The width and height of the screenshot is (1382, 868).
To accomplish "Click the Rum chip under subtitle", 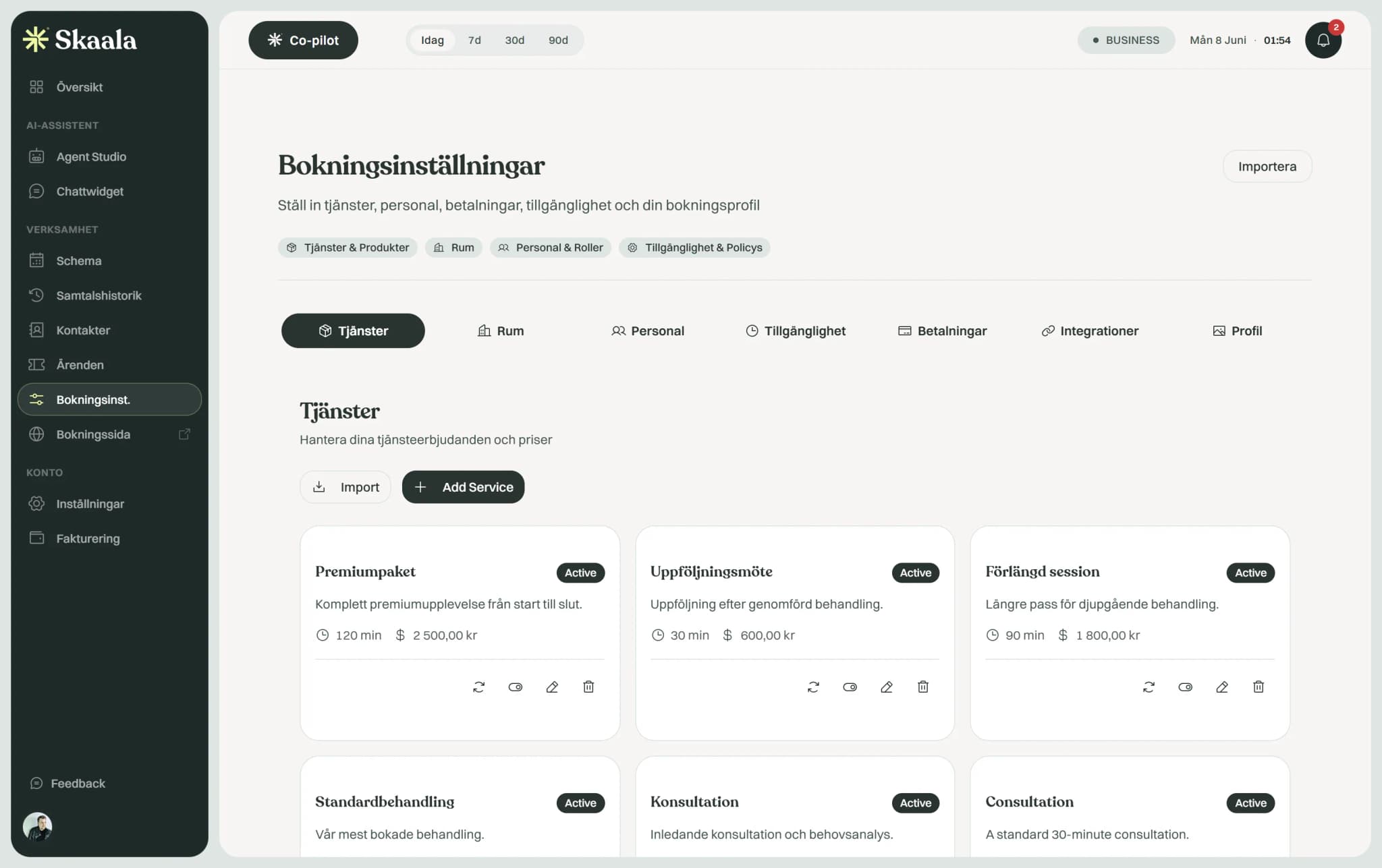I will point(453,248).
